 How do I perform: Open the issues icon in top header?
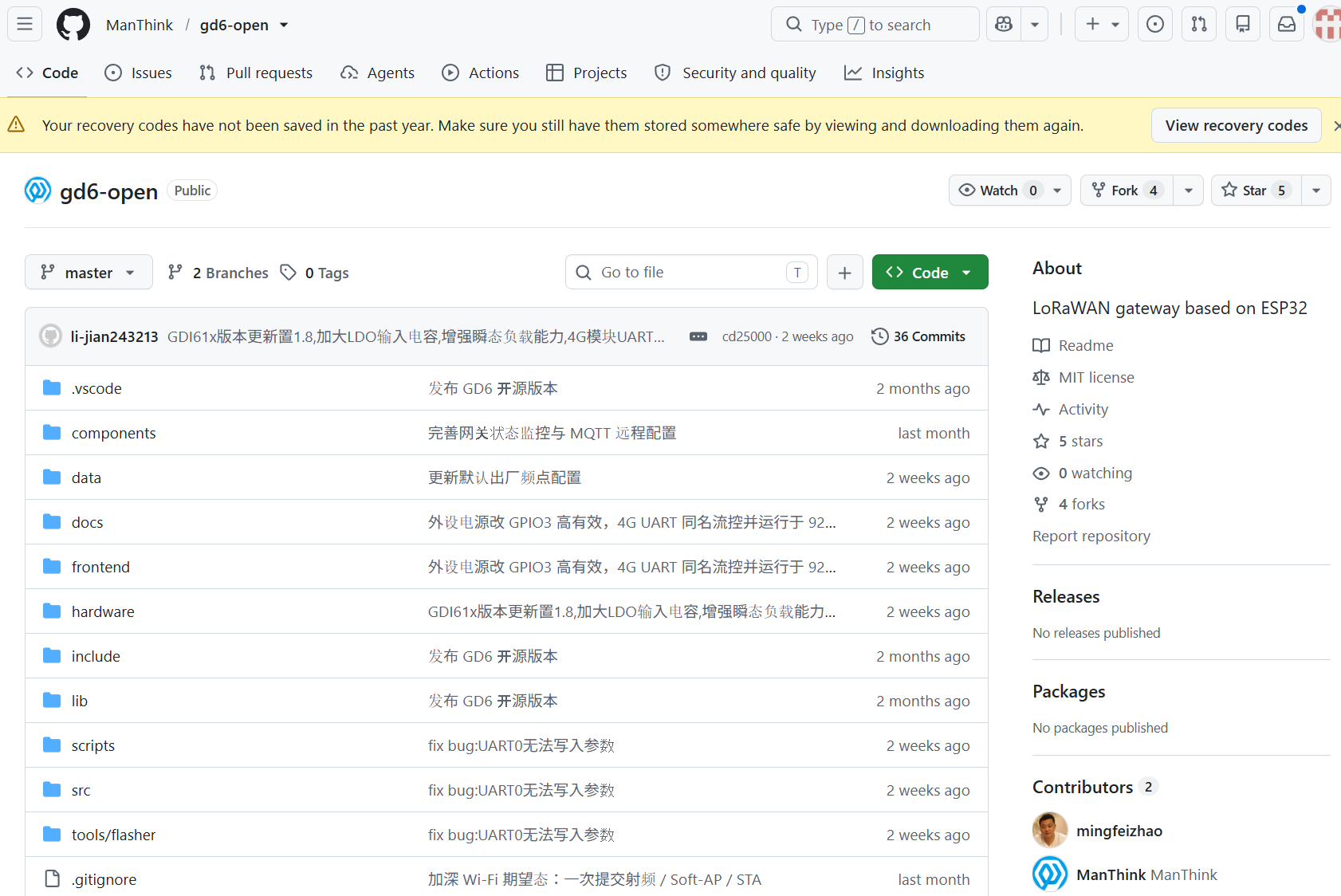point(1155,25)
